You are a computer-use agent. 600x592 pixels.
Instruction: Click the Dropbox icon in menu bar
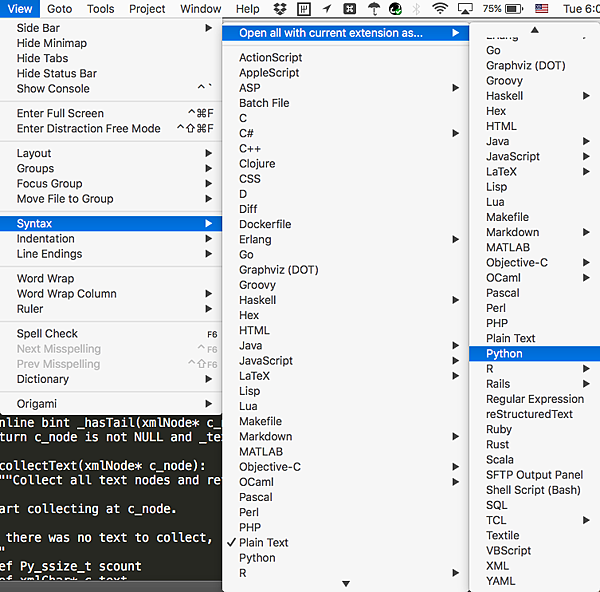click(280, 9)
